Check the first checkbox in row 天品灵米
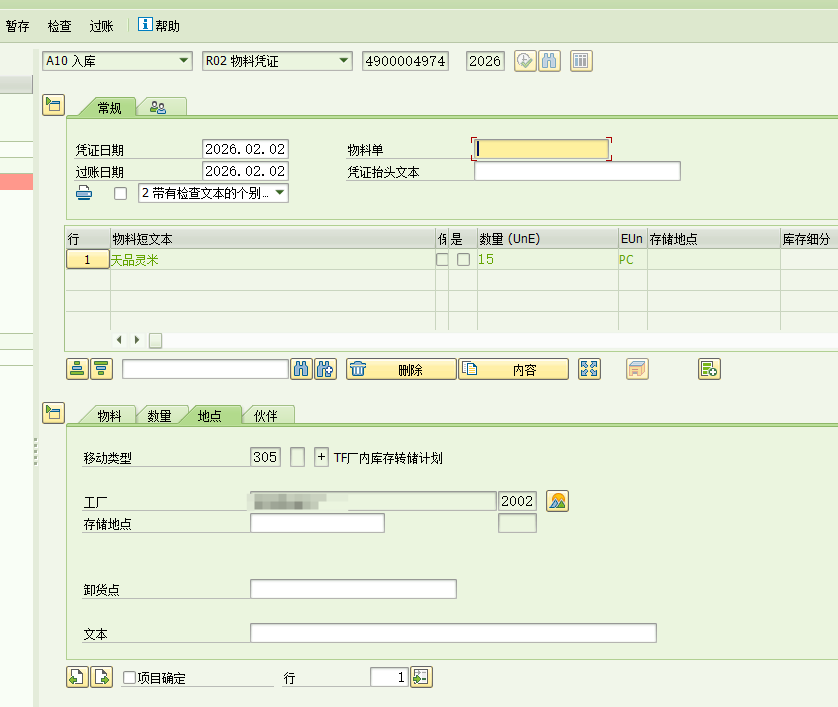This screenshot has width=838, height=707. 442,260
